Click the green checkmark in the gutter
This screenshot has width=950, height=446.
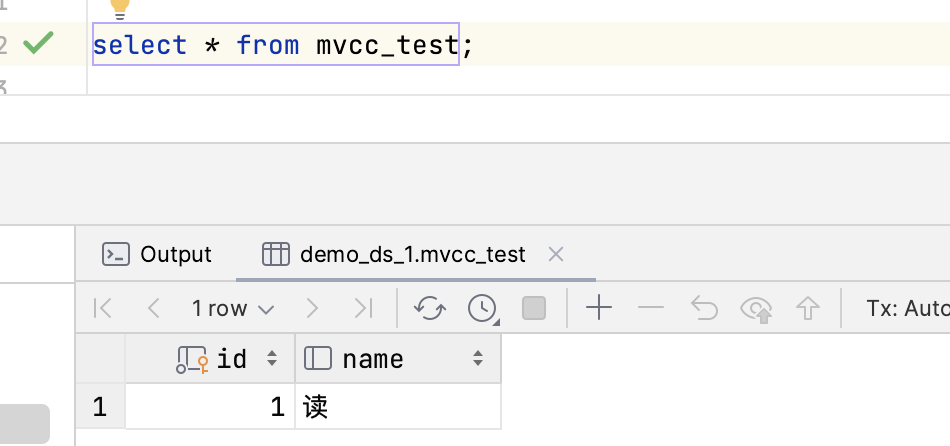38,43
